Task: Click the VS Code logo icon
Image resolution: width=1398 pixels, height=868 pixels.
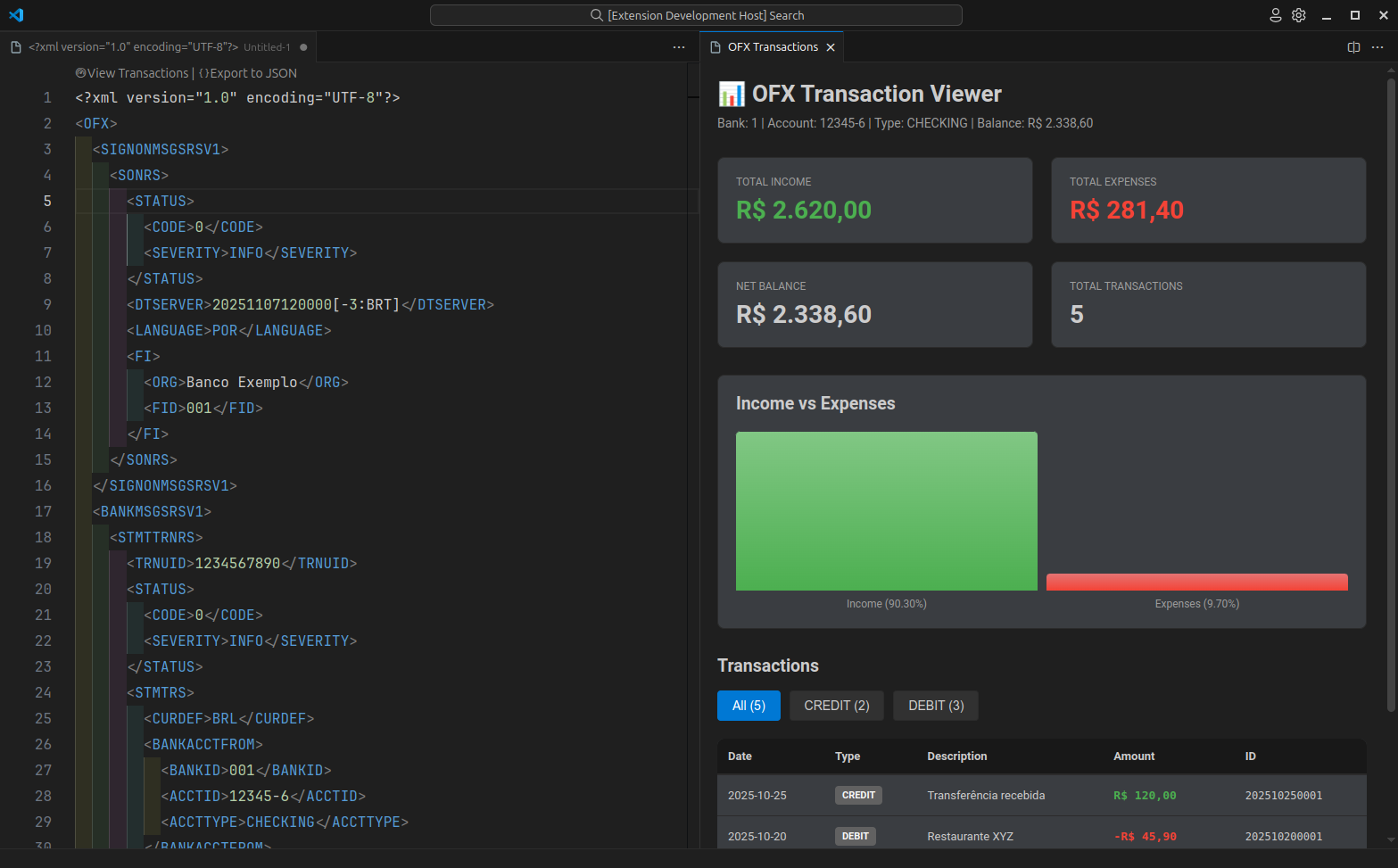Action: coord(16,15)
